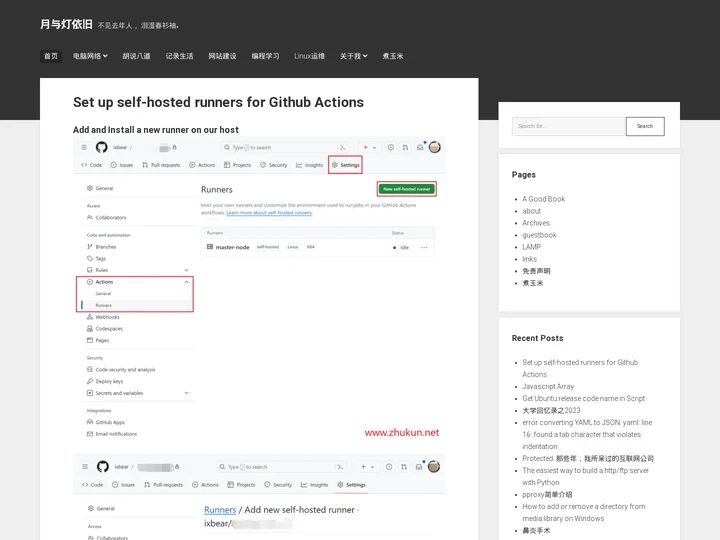Click Learn more about self-hosted runners link

[x=269, y=213]
